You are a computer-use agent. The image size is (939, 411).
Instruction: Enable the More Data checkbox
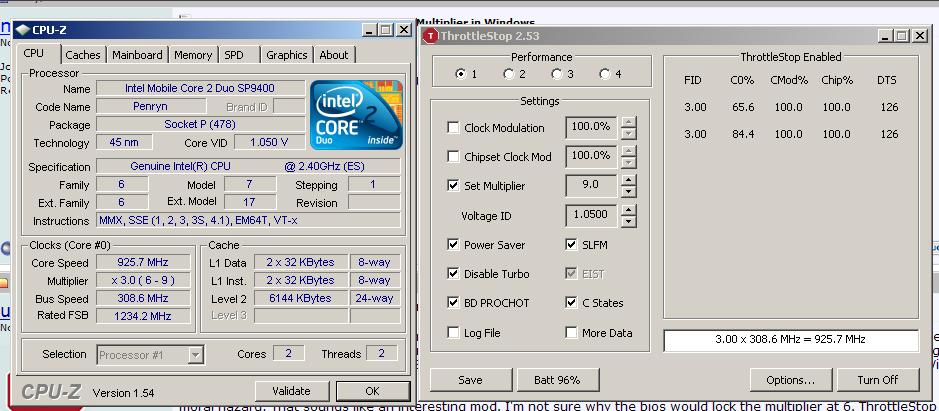click(x=571, y=333)
